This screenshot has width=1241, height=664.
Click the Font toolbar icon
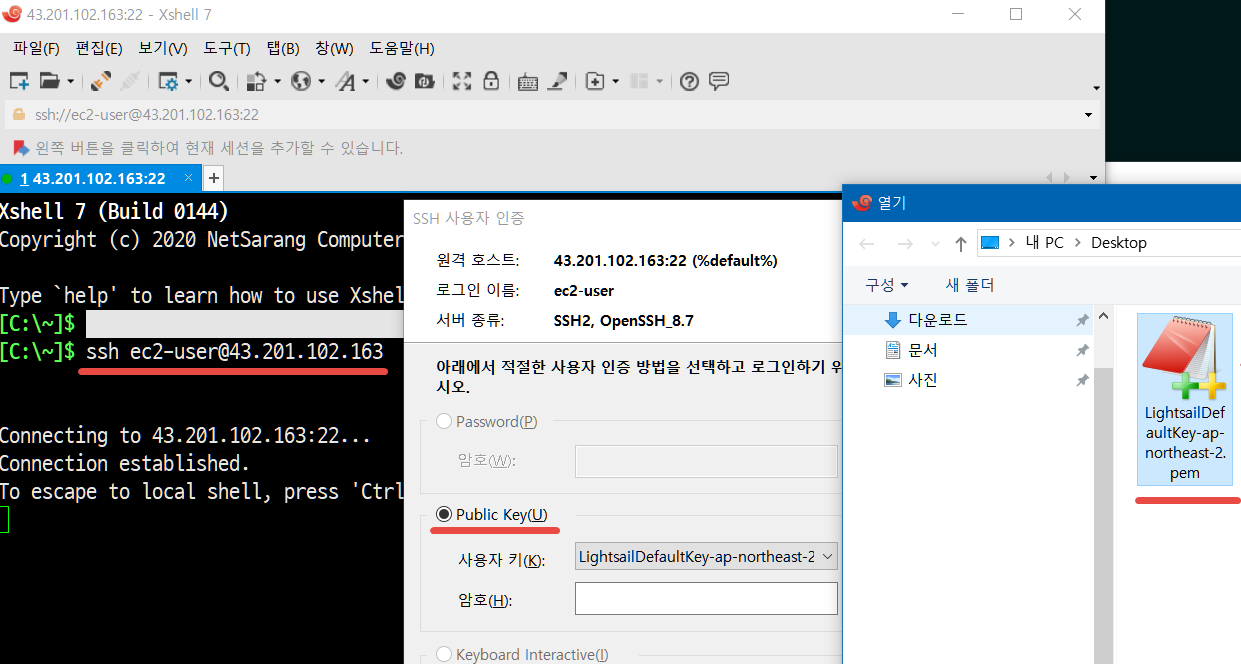coord(345,82)
